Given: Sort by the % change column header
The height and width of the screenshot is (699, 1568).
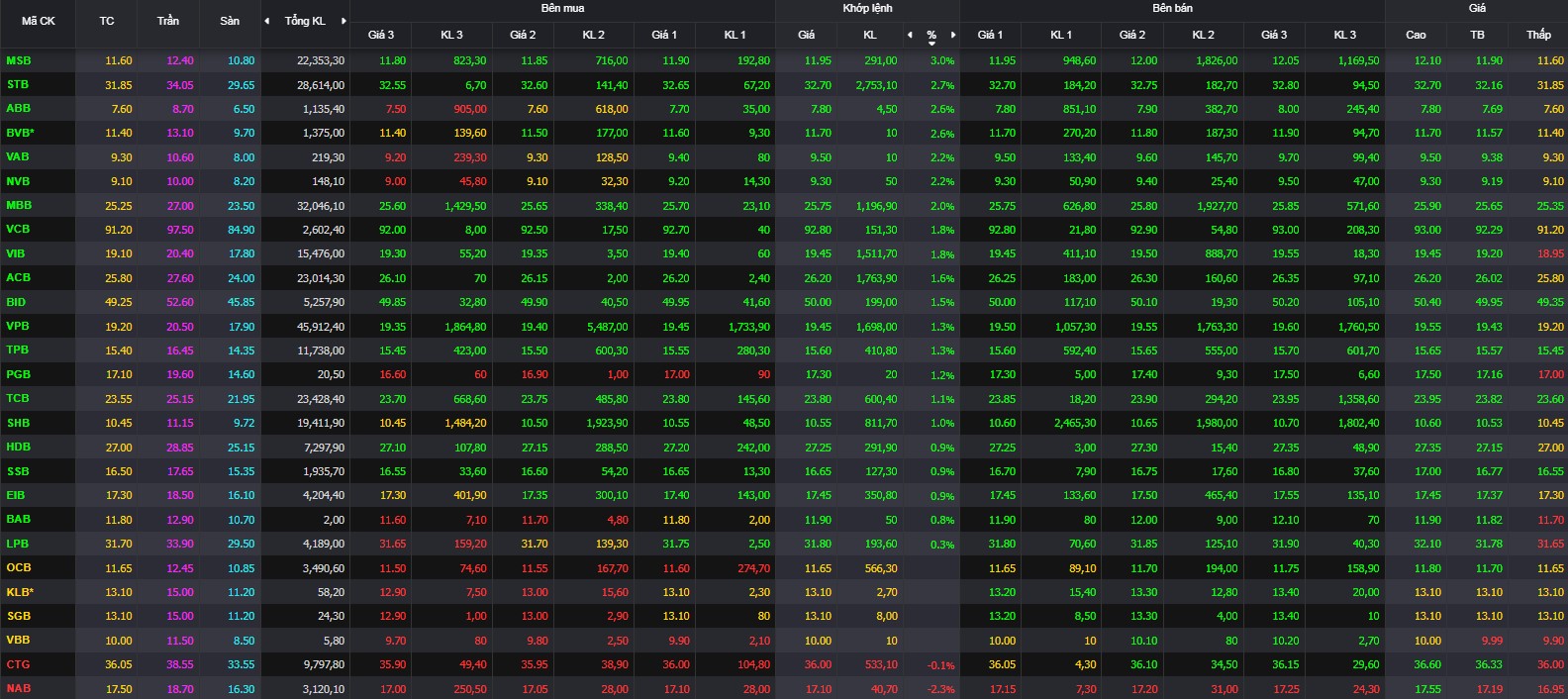Looking at the screenshot, I should (931, 36).
